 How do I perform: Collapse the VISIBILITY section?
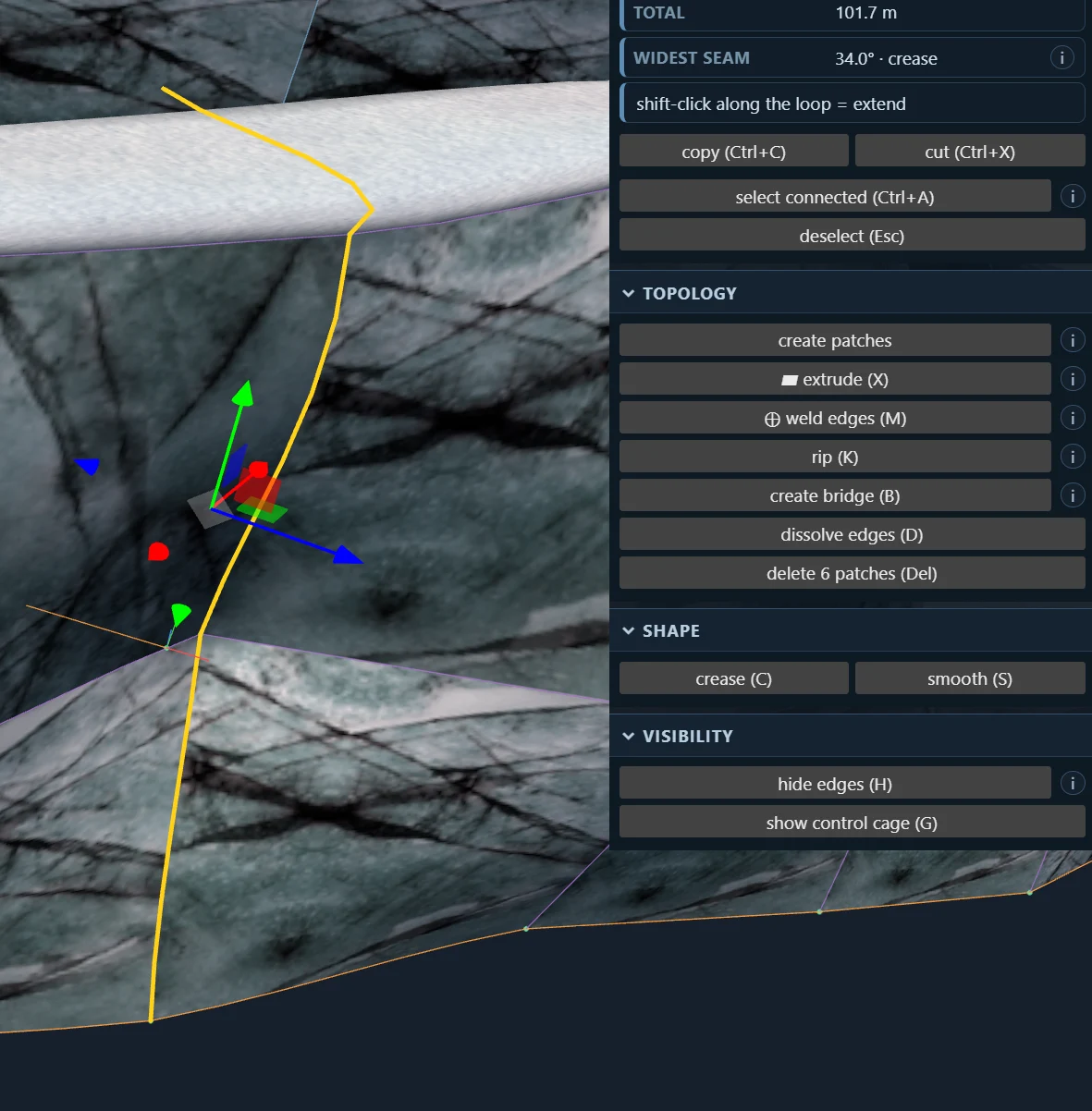(629, 736)
